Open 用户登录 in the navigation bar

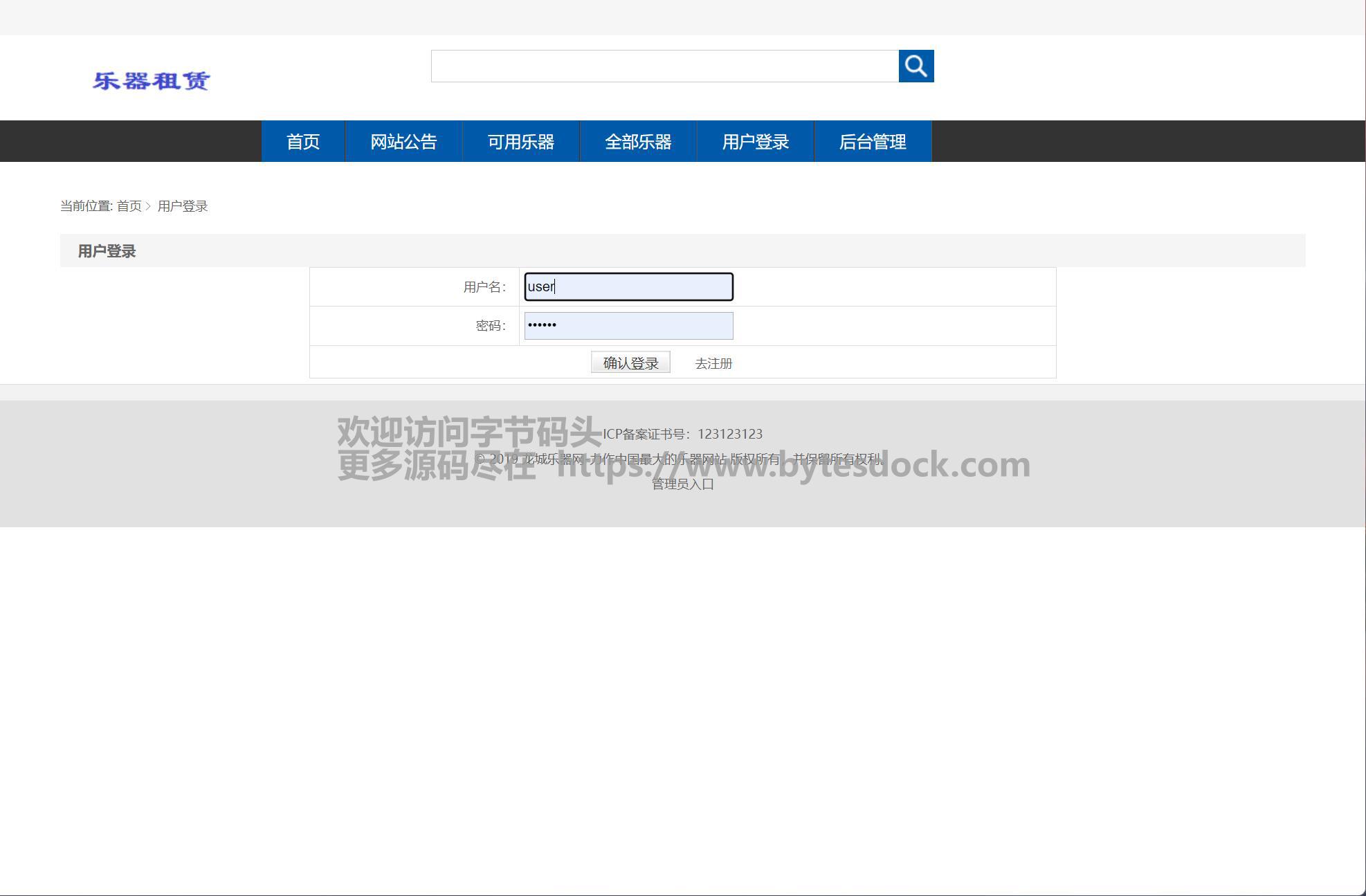click(x=755, y=142)
